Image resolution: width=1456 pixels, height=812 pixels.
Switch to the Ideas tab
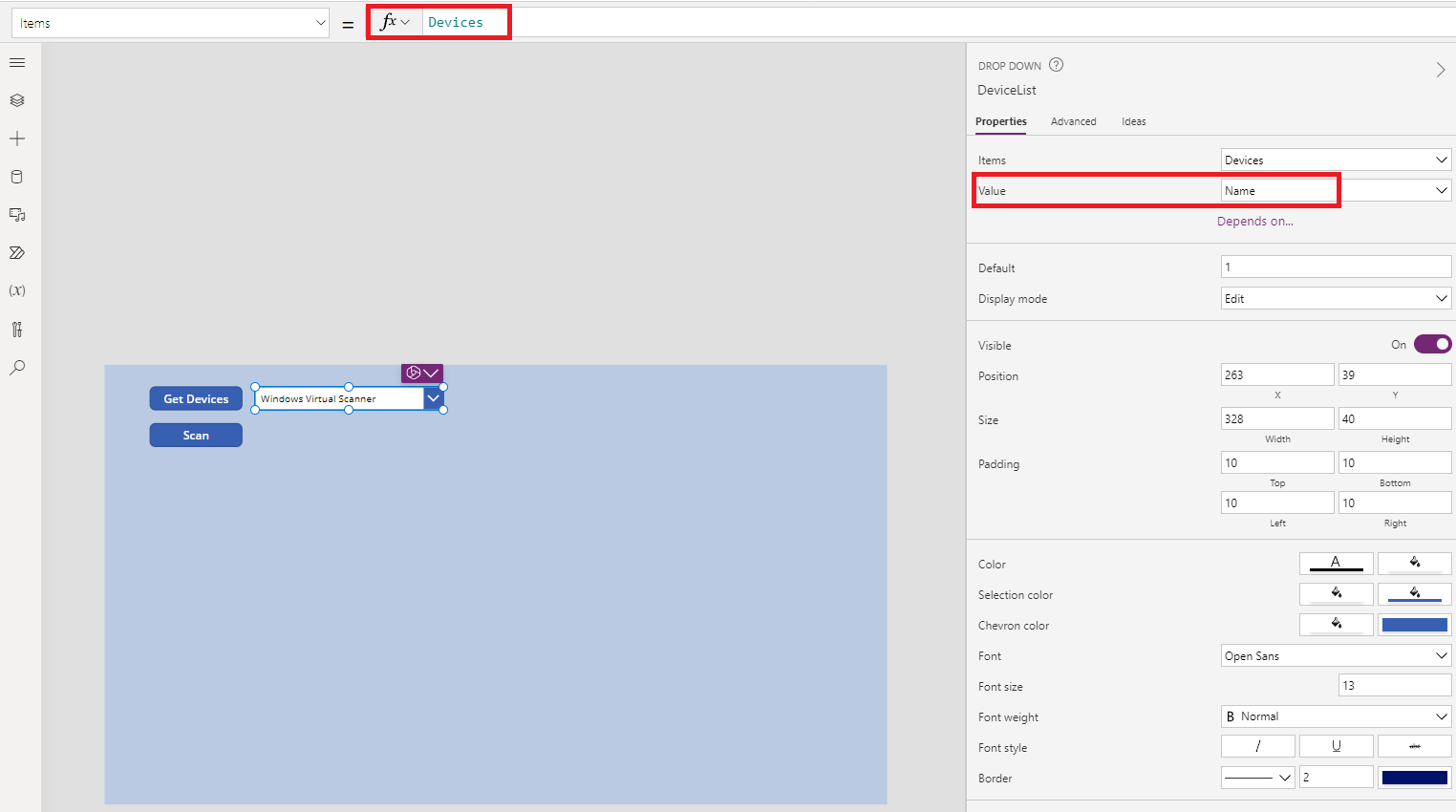pyautogui.click(x=1133, y=121)
